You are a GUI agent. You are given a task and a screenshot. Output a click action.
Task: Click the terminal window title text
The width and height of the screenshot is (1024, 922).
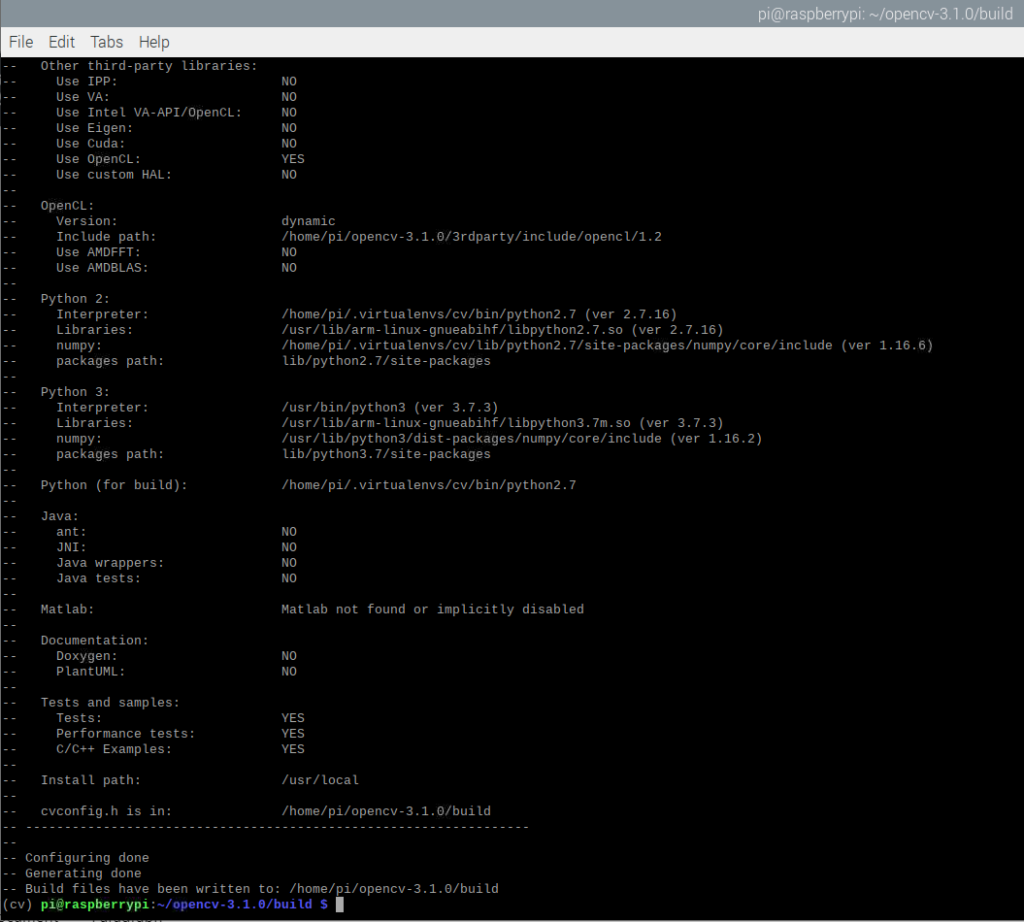pos(885,14)
